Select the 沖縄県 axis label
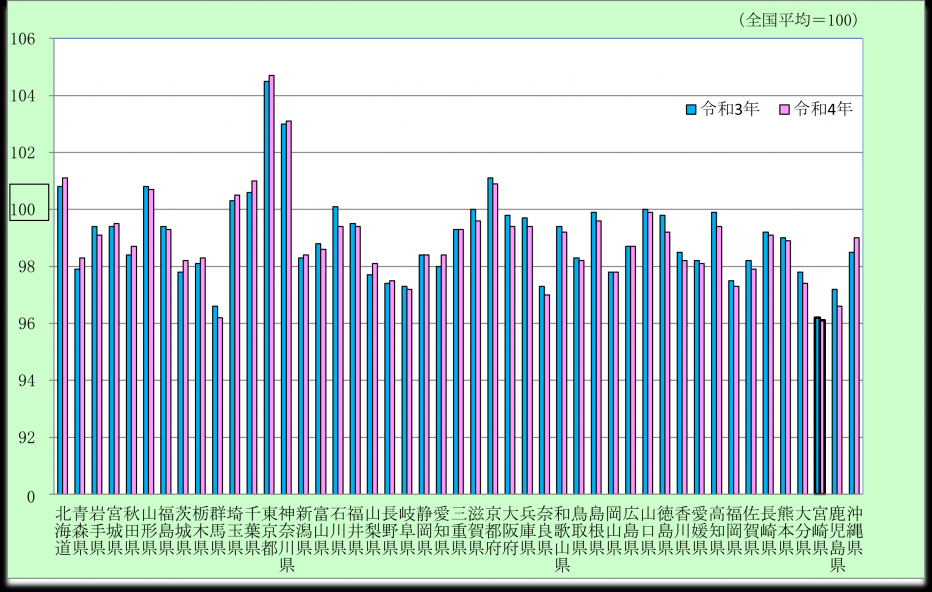Image resolution: width=932 pixels, height=592 pixels. point(855,531)
